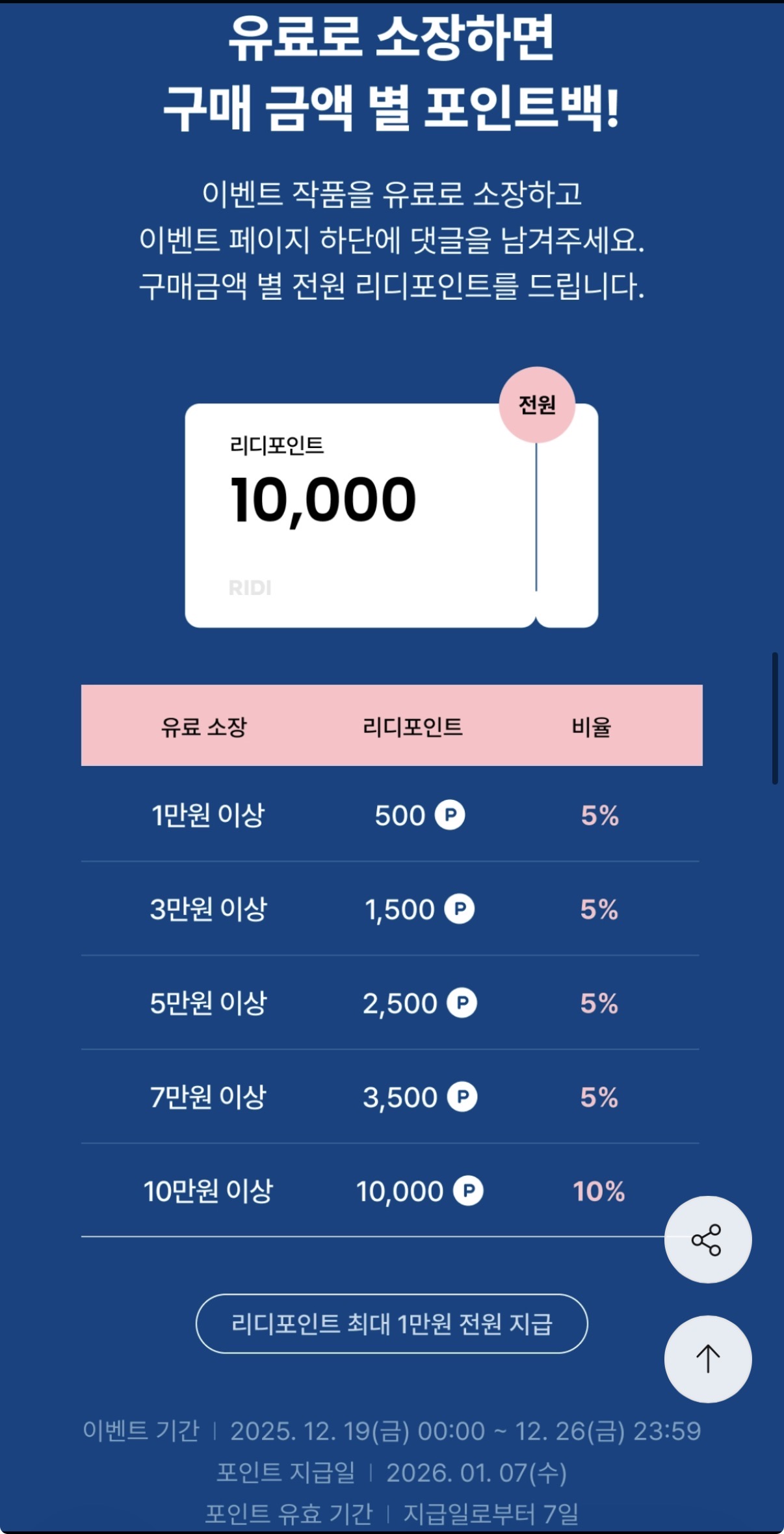Click the 이벤트 기간 date range text
Image resolution: width=784 pixels, height=1534 pixels.
coord(465,1431)
